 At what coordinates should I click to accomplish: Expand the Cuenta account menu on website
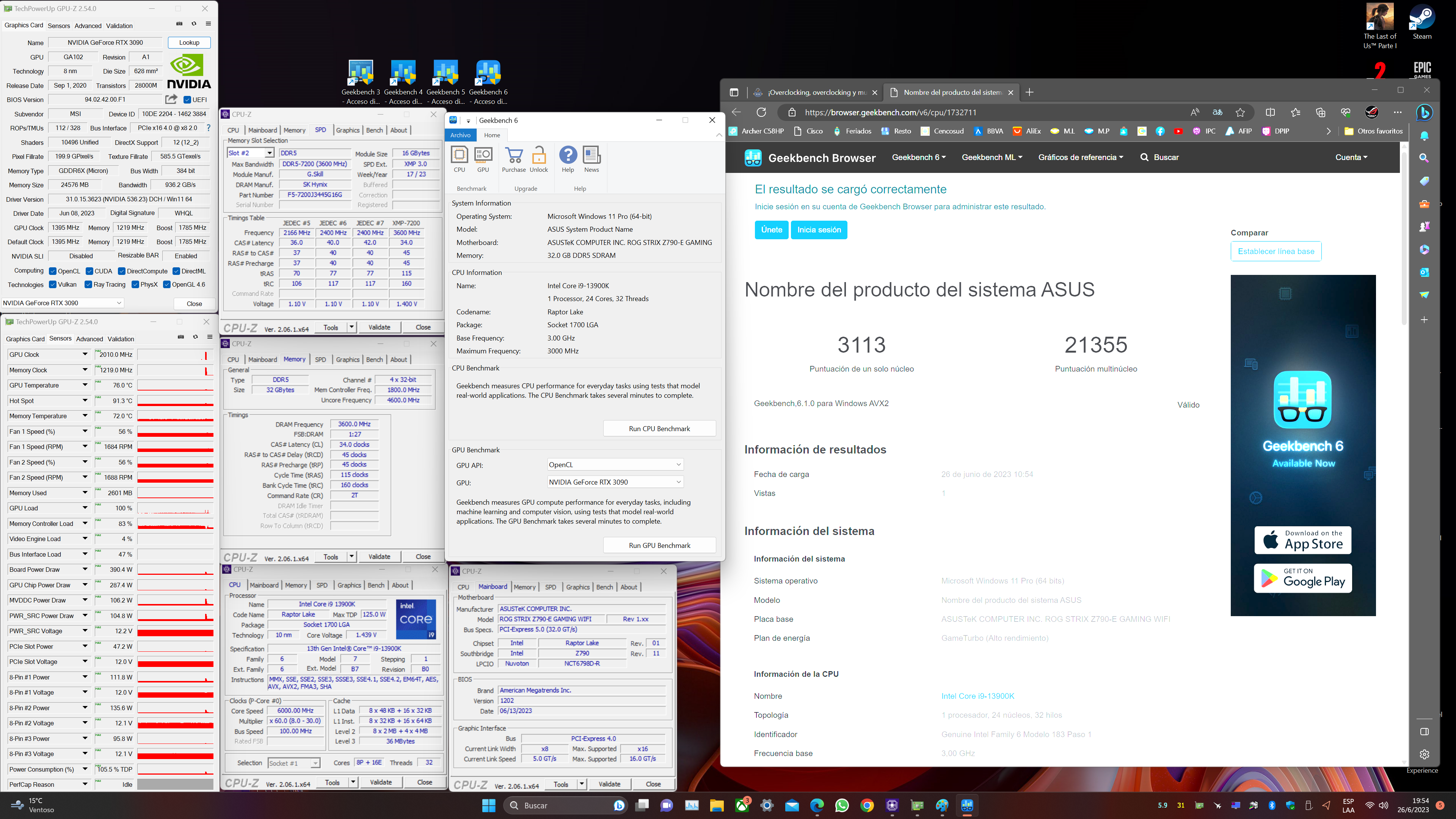click(1351, 157)
